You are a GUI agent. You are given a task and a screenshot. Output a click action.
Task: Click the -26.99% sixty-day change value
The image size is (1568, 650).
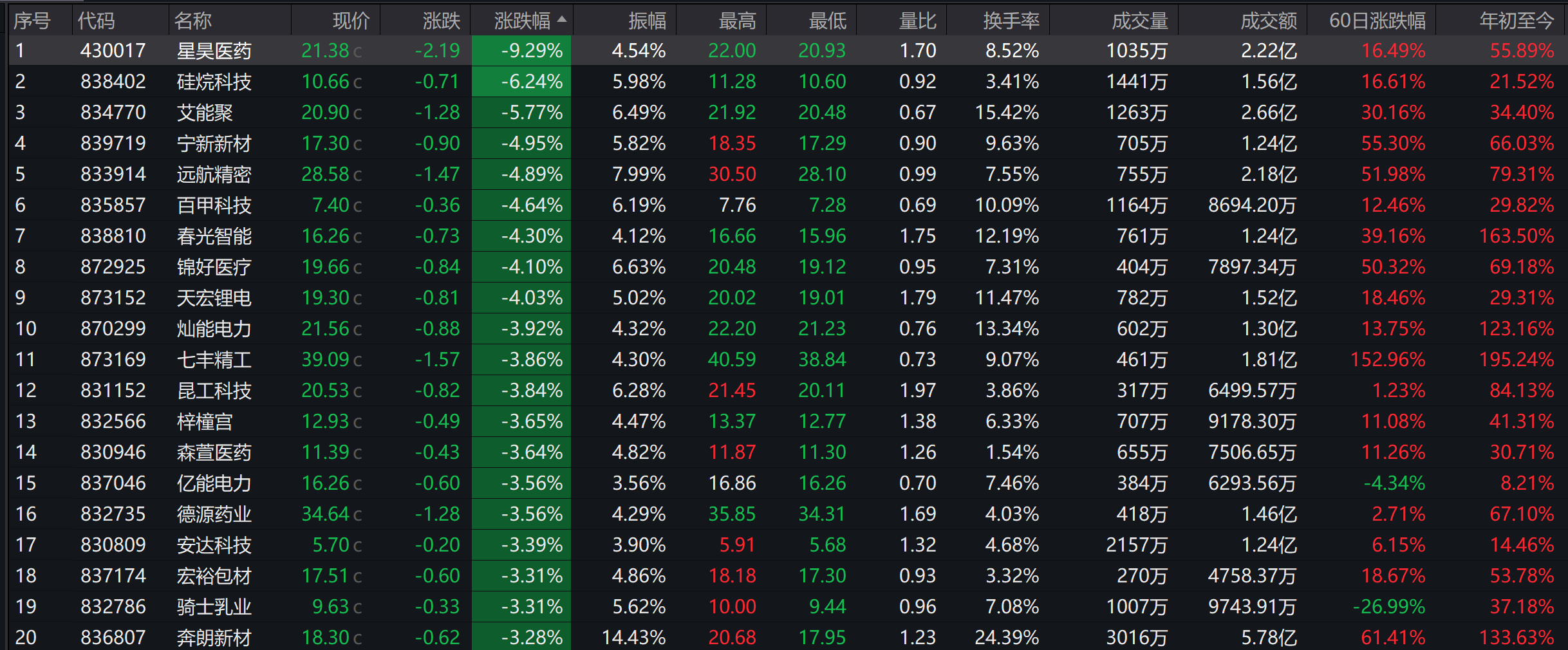coord(1389,607)
